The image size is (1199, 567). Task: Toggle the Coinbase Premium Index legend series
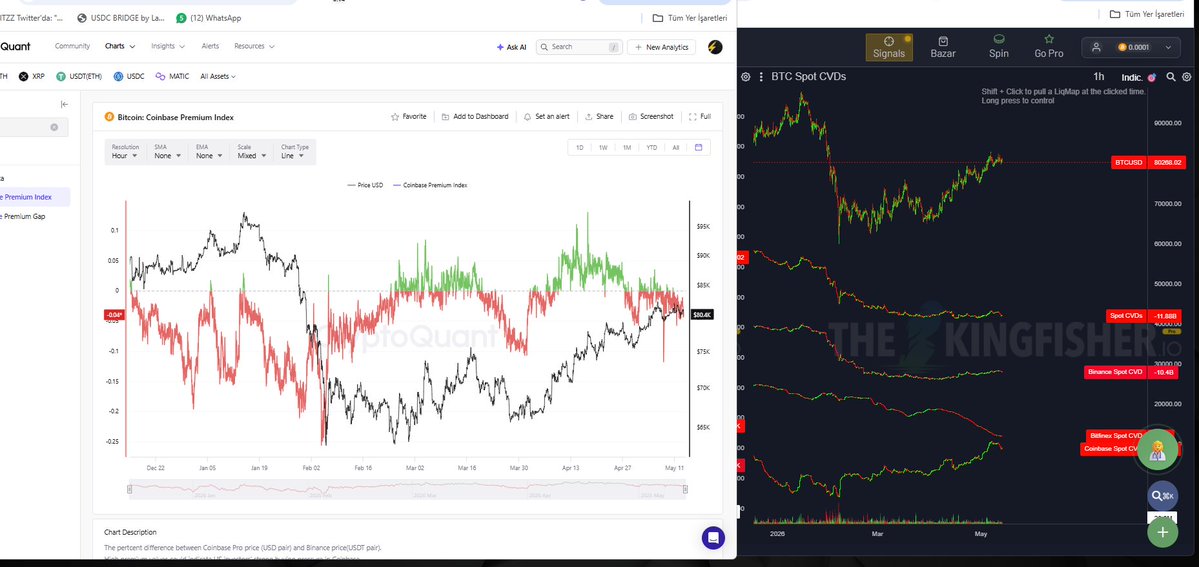[431, 185]
